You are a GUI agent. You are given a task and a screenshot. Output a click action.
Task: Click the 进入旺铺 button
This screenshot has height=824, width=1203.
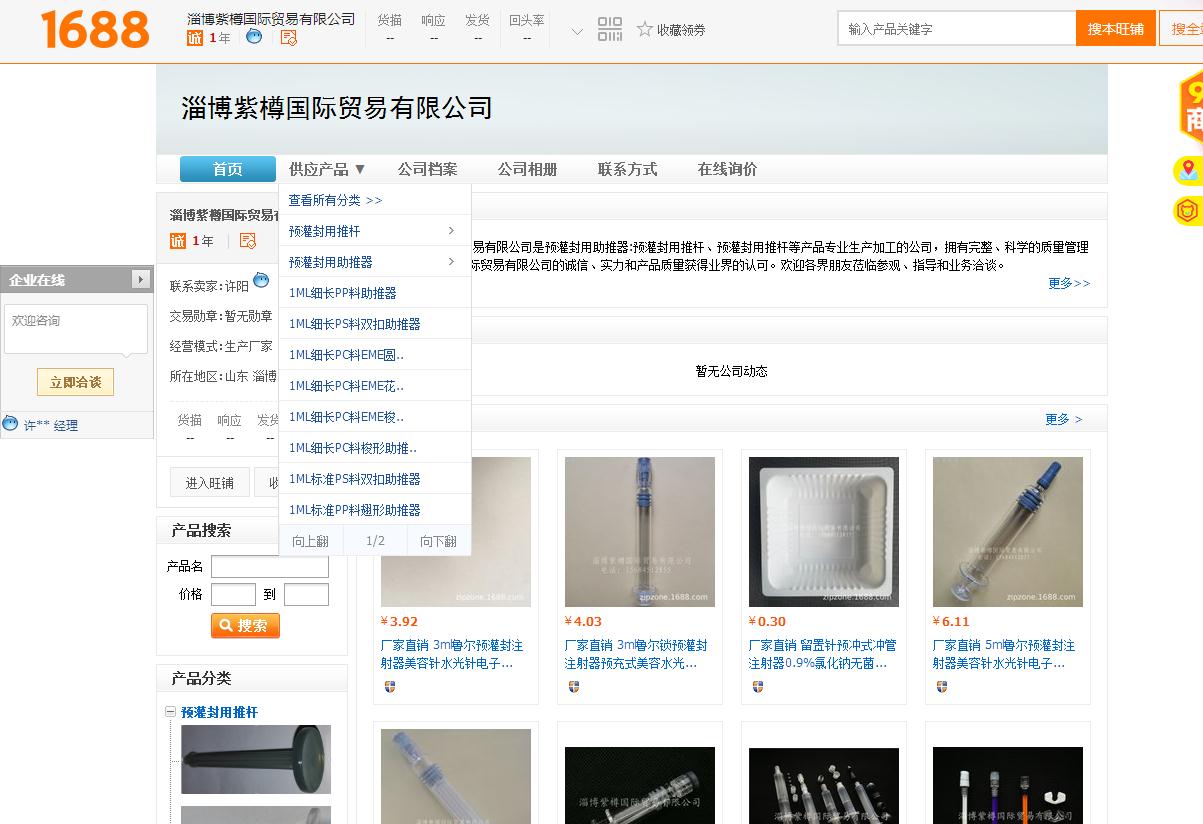(x=210, y=483)
